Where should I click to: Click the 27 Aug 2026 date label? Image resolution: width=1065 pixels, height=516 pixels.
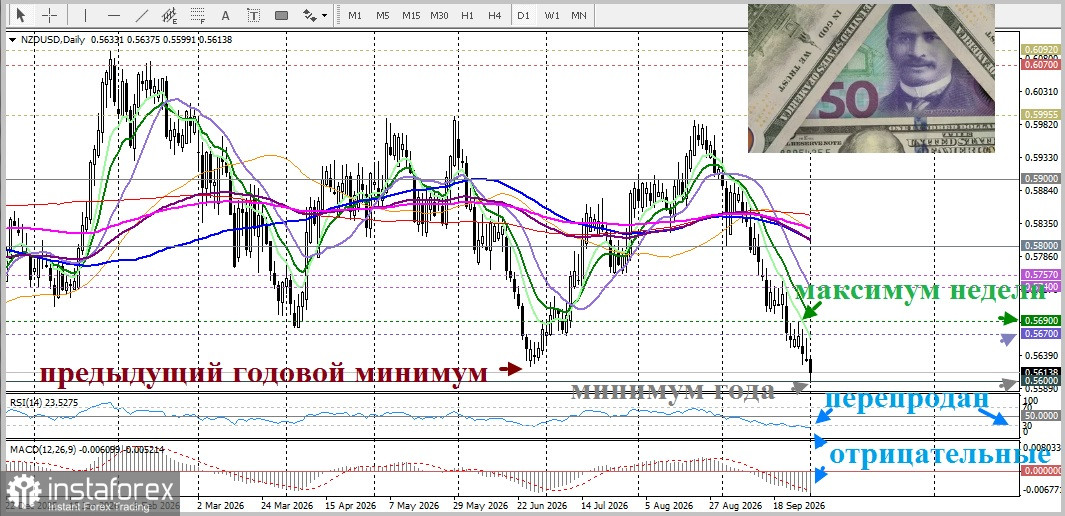[x=736, y=506]
